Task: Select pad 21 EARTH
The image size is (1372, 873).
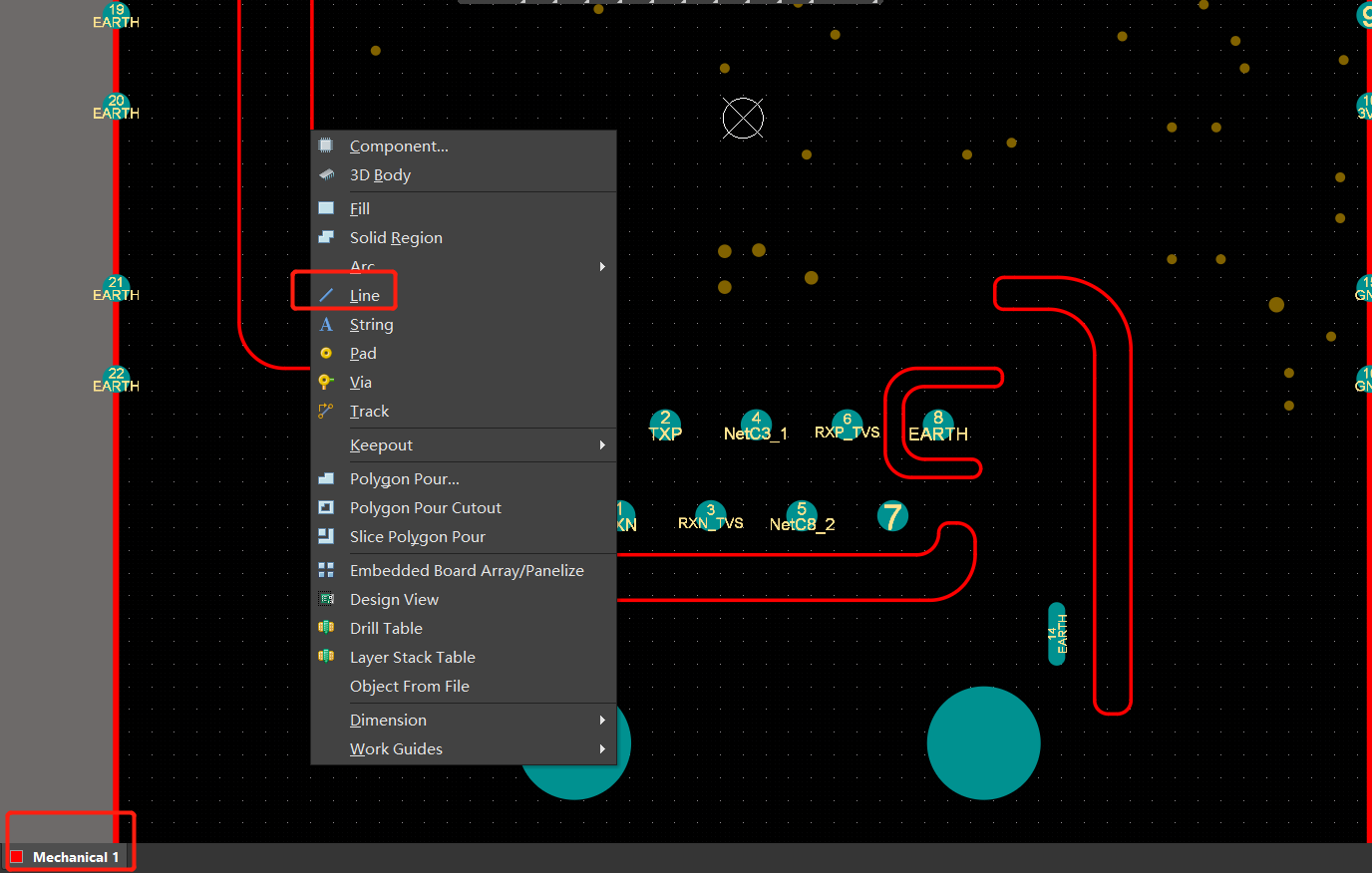Action: [117, 289]
